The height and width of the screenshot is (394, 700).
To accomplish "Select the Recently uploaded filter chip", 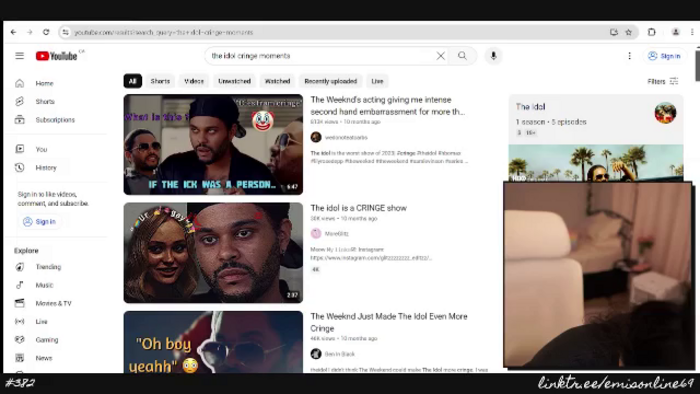I will click(x=331, y=81).
